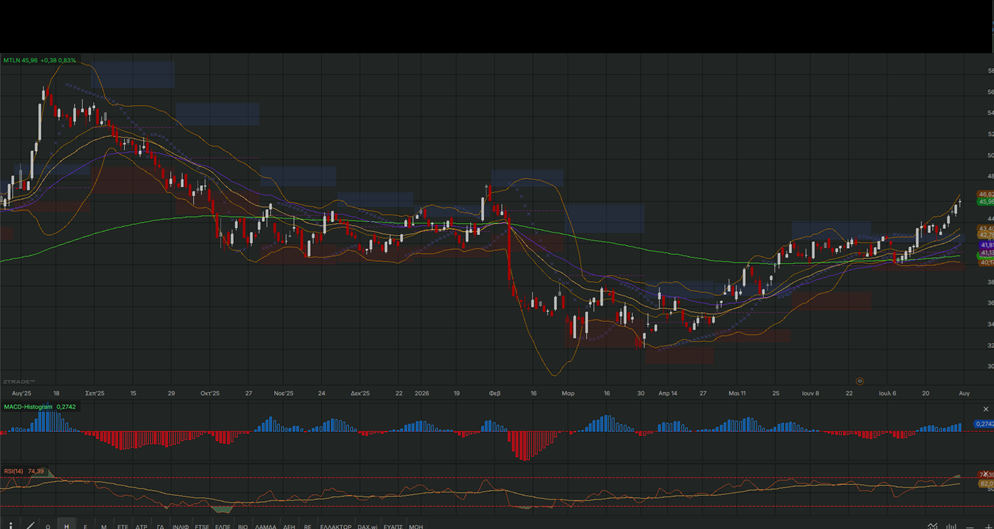The width and height of the screenshot is (994, 529).
Task: Click the Νοε'25 date label
Action: [x=283, y=393]
